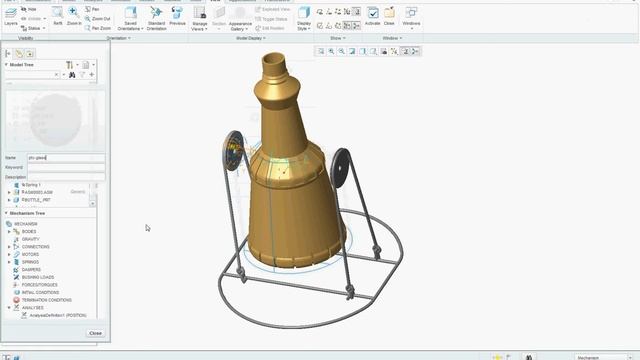Collapse the Mechanism Tree section

pos(6,213)
